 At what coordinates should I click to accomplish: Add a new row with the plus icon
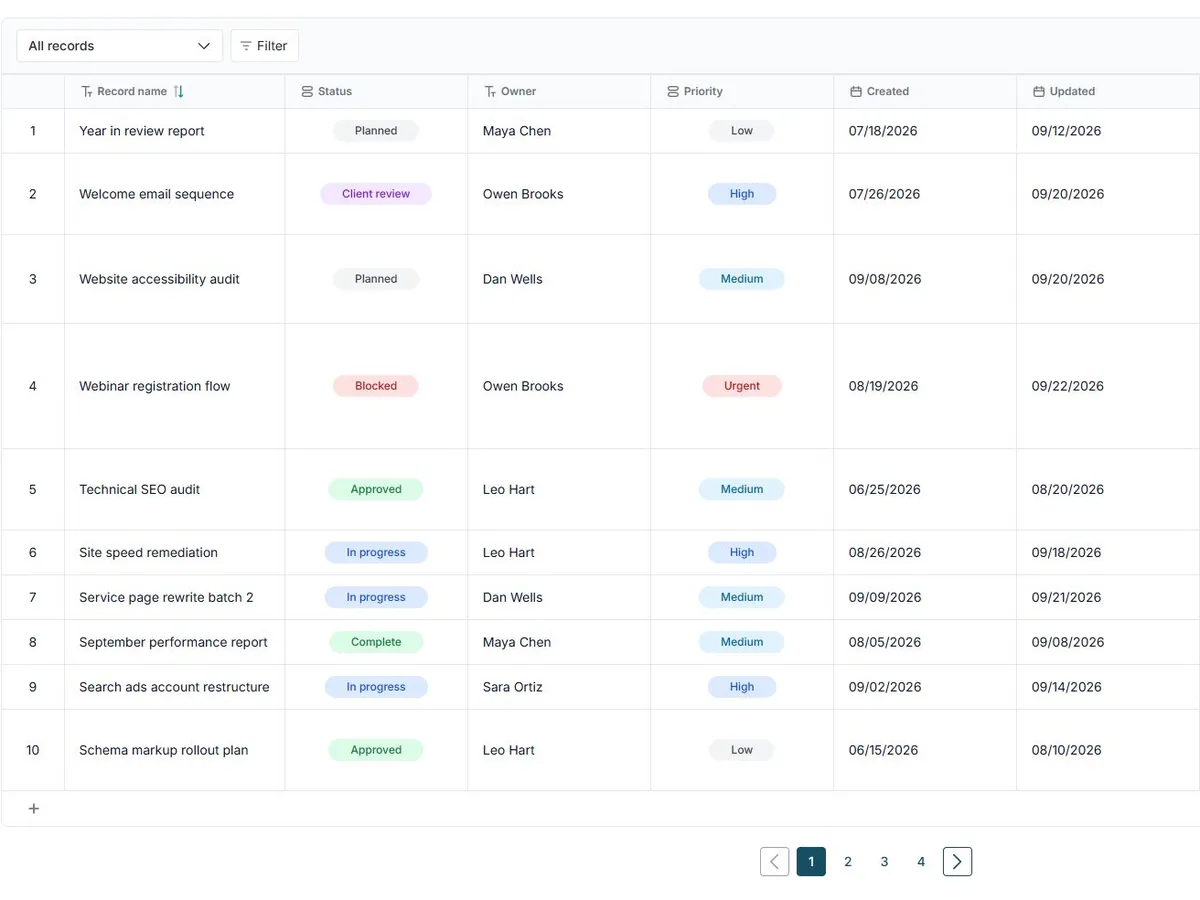pos(33,809)
